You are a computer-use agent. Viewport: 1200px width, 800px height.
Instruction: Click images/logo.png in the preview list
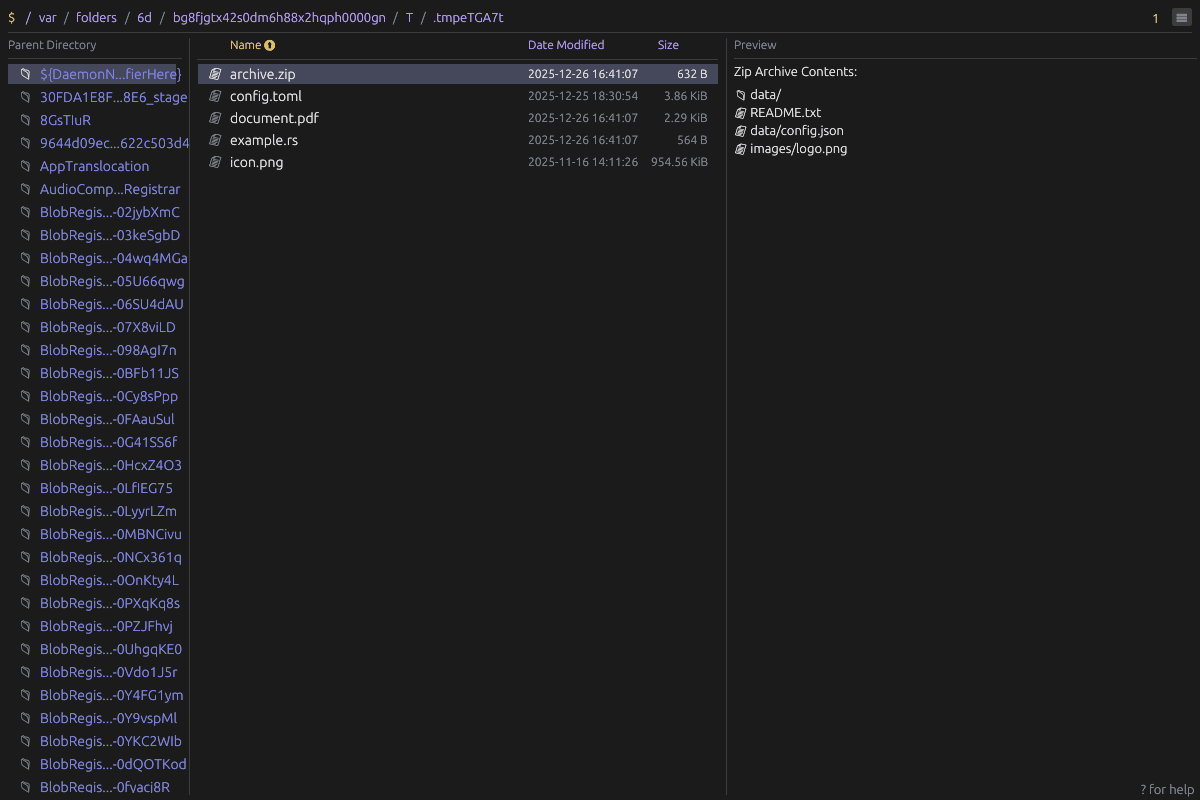[x=799, y=149]
